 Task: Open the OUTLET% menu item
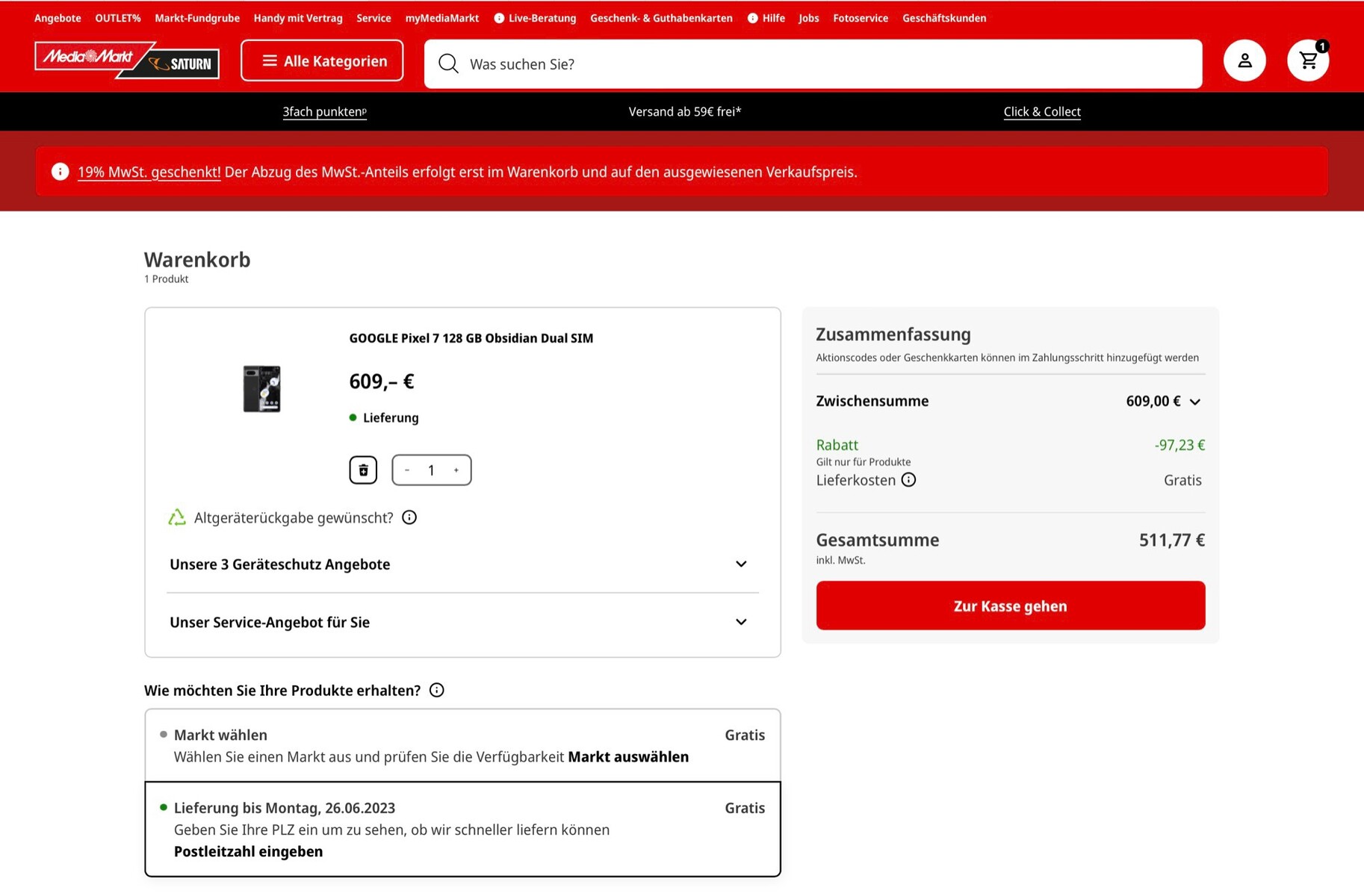[x=118, y=18]
